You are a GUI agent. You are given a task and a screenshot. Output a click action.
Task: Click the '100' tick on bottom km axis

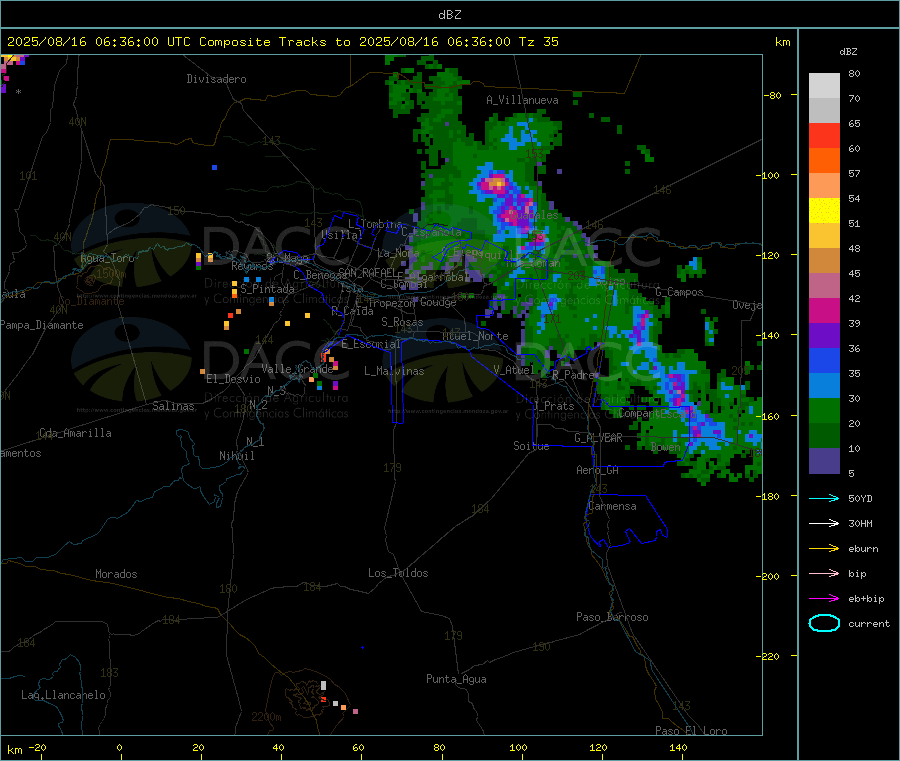(x=518, y=747)
